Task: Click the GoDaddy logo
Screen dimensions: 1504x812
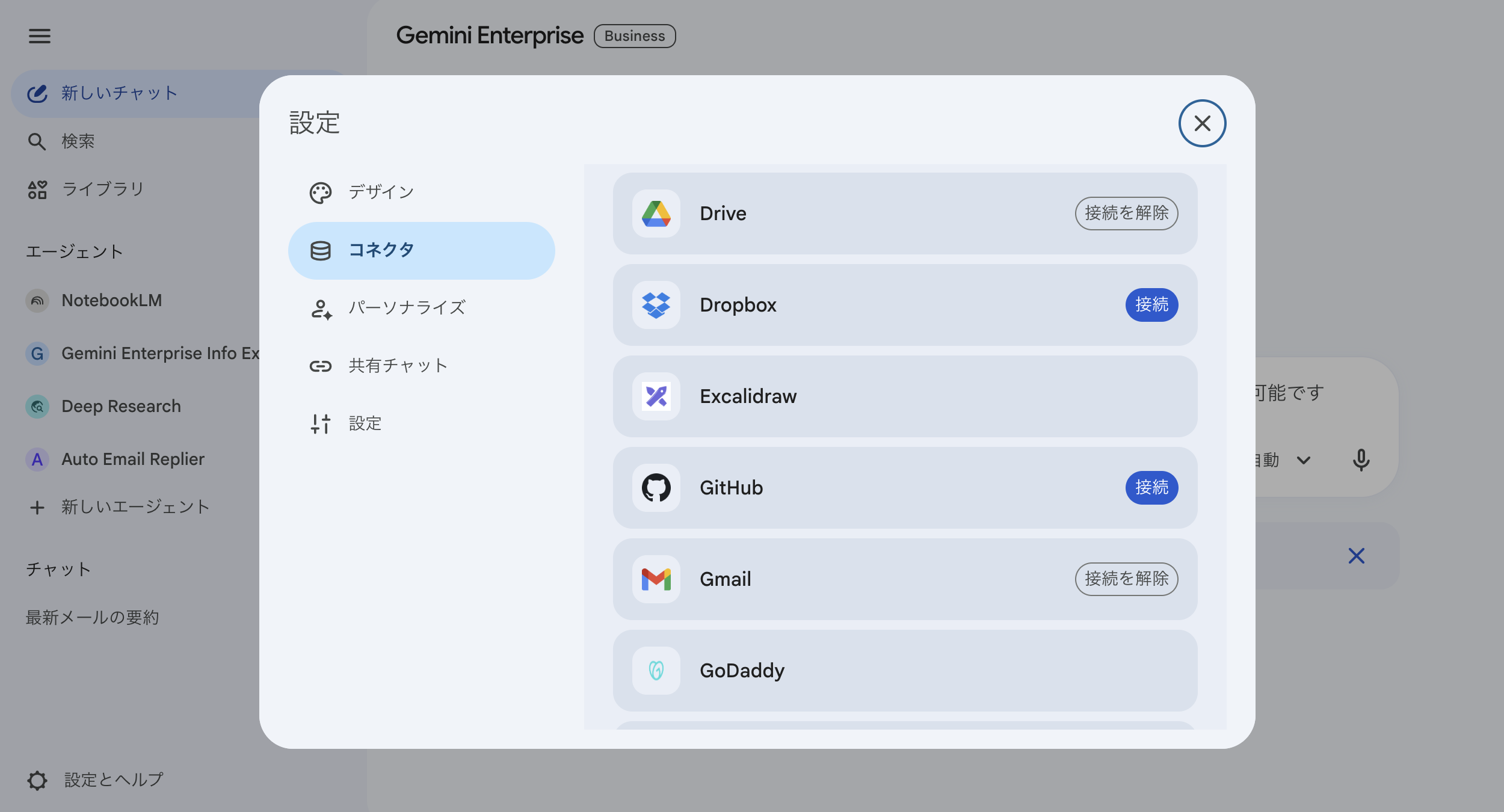Action: pyautogui.click(x=656, y=671)
